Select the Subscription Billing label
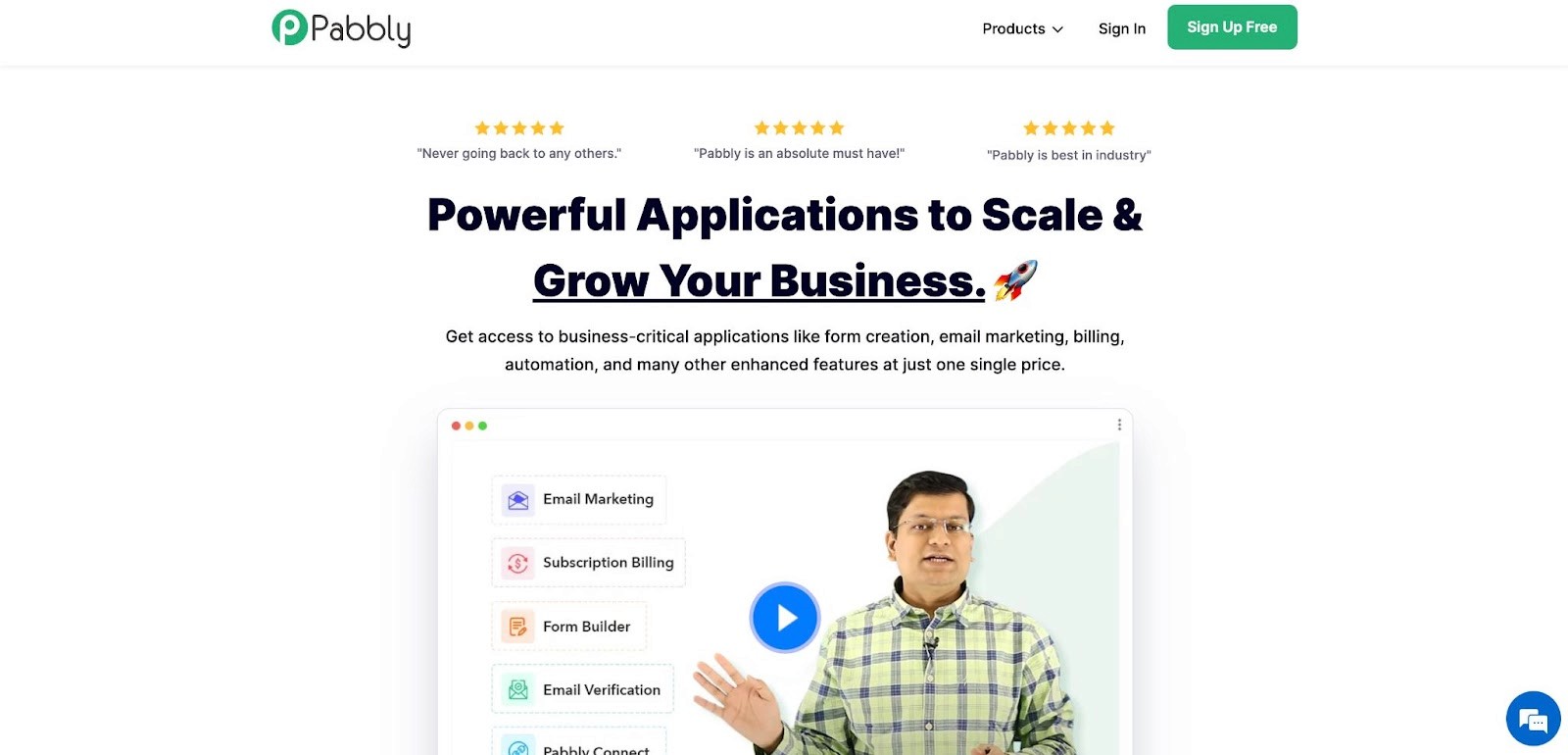1568x755 pixels. pos(609,563)
